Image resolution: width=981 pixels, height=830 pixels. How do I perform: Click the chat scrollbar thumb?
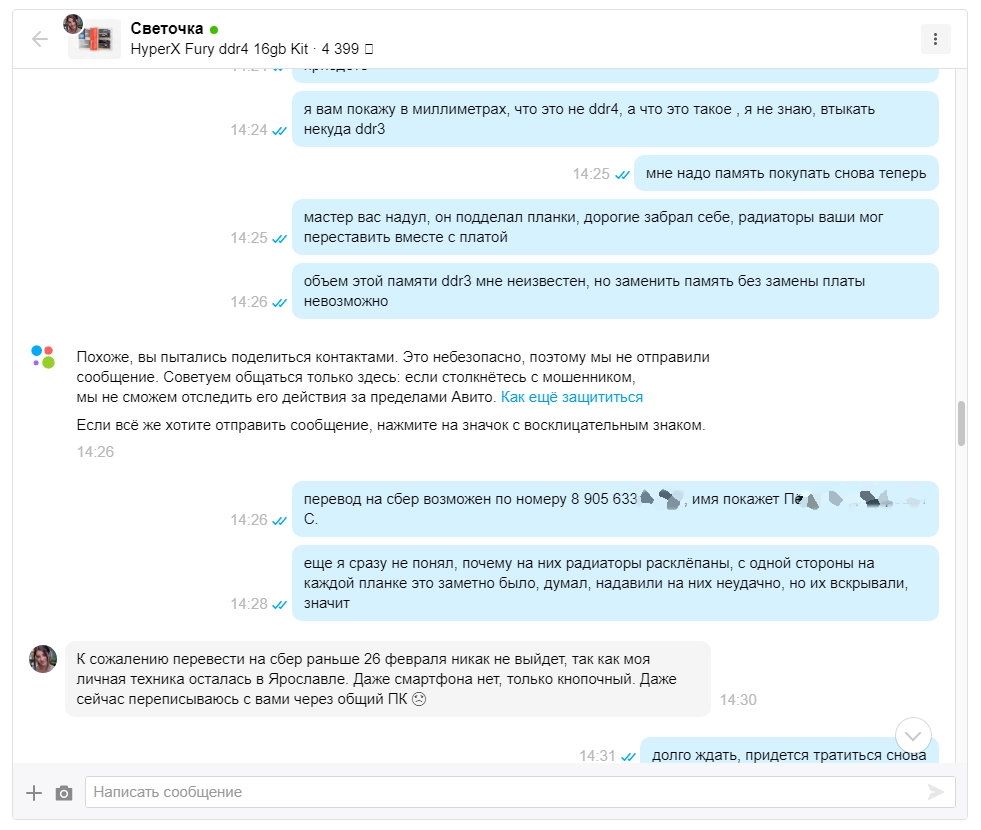[x=961, y=423]
